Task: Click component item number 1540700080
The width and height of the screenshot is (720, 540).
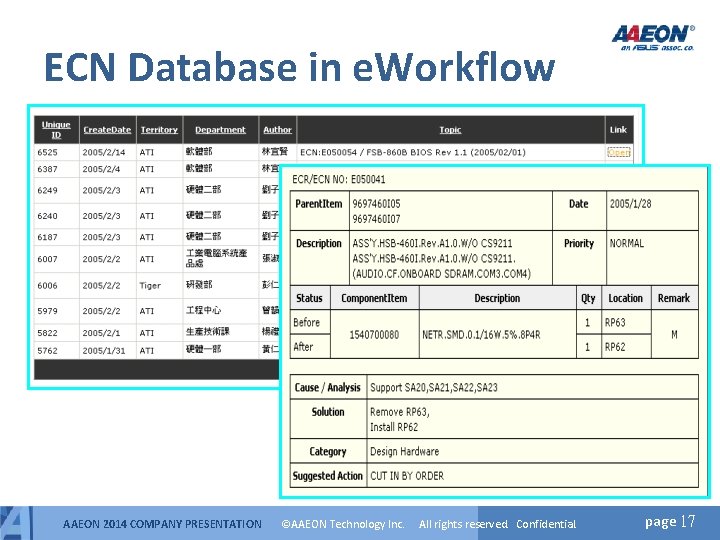Action: (x=374, y=334)
